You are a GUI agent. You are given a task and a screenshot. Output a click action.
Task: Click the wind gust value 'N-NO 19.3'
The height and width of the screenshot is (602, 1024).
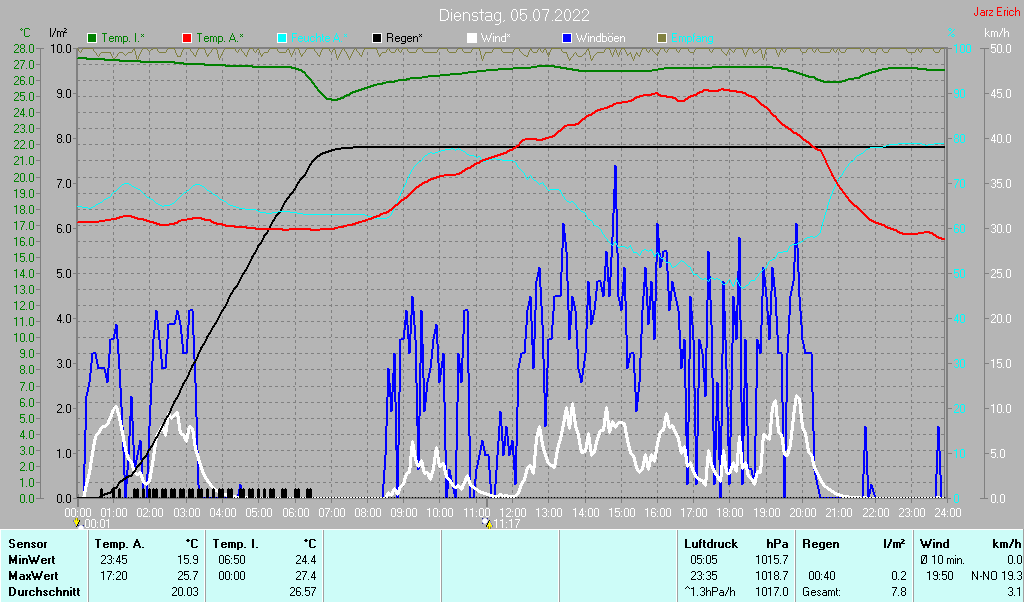pos(997,577)
